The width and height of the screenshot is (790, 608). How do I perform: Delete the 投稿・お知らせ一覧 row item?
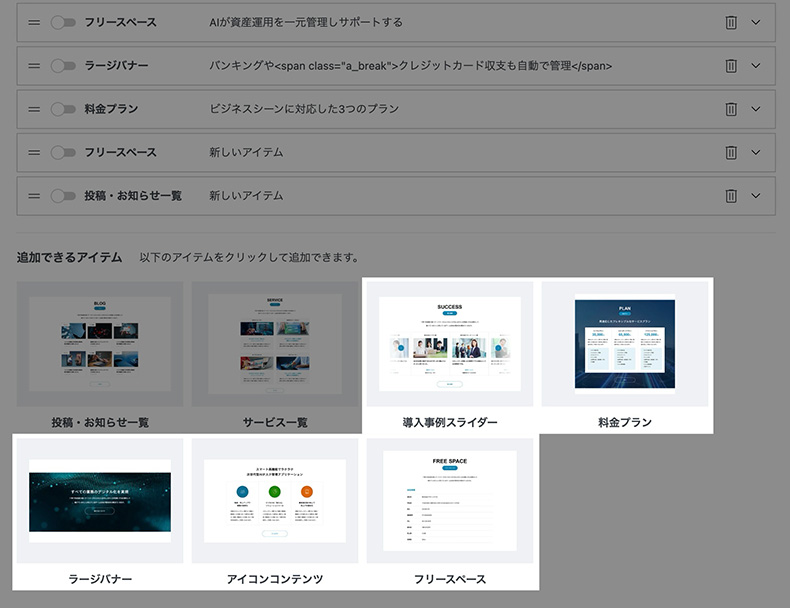pos(731,196)
